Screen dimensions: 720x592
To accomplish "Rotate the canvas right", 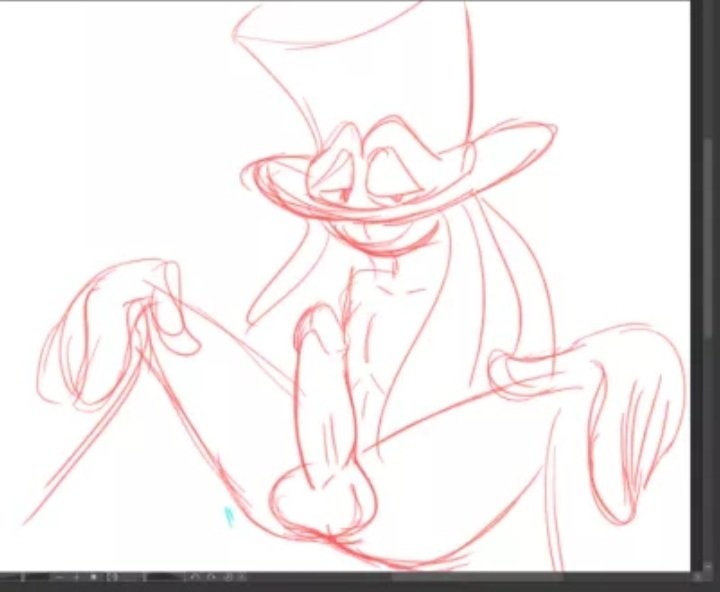I will tap(211, 577).
